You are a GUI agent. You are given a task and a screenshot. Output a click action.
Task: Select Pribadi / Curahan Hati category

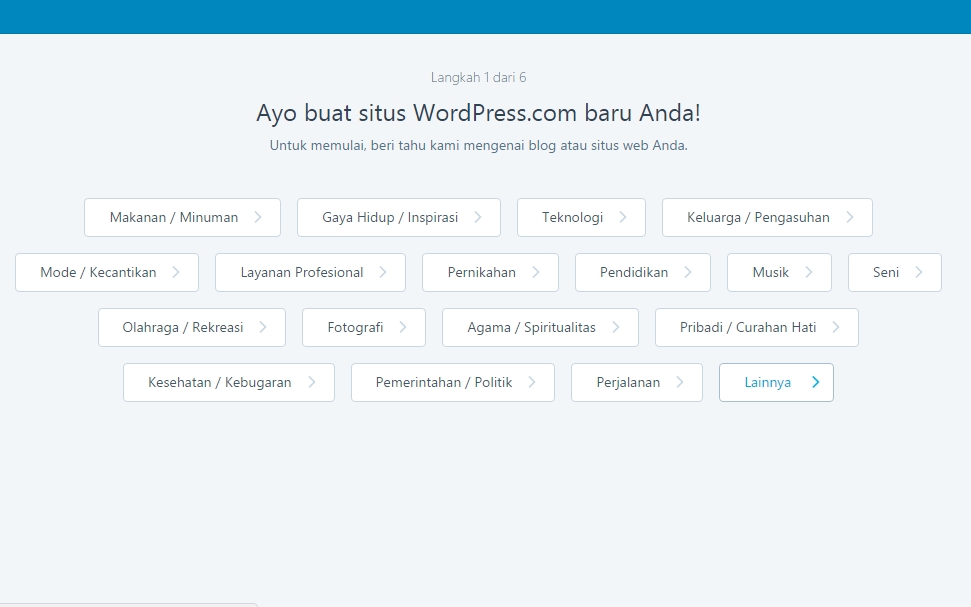pyautogui.click(x=757, y=328)
